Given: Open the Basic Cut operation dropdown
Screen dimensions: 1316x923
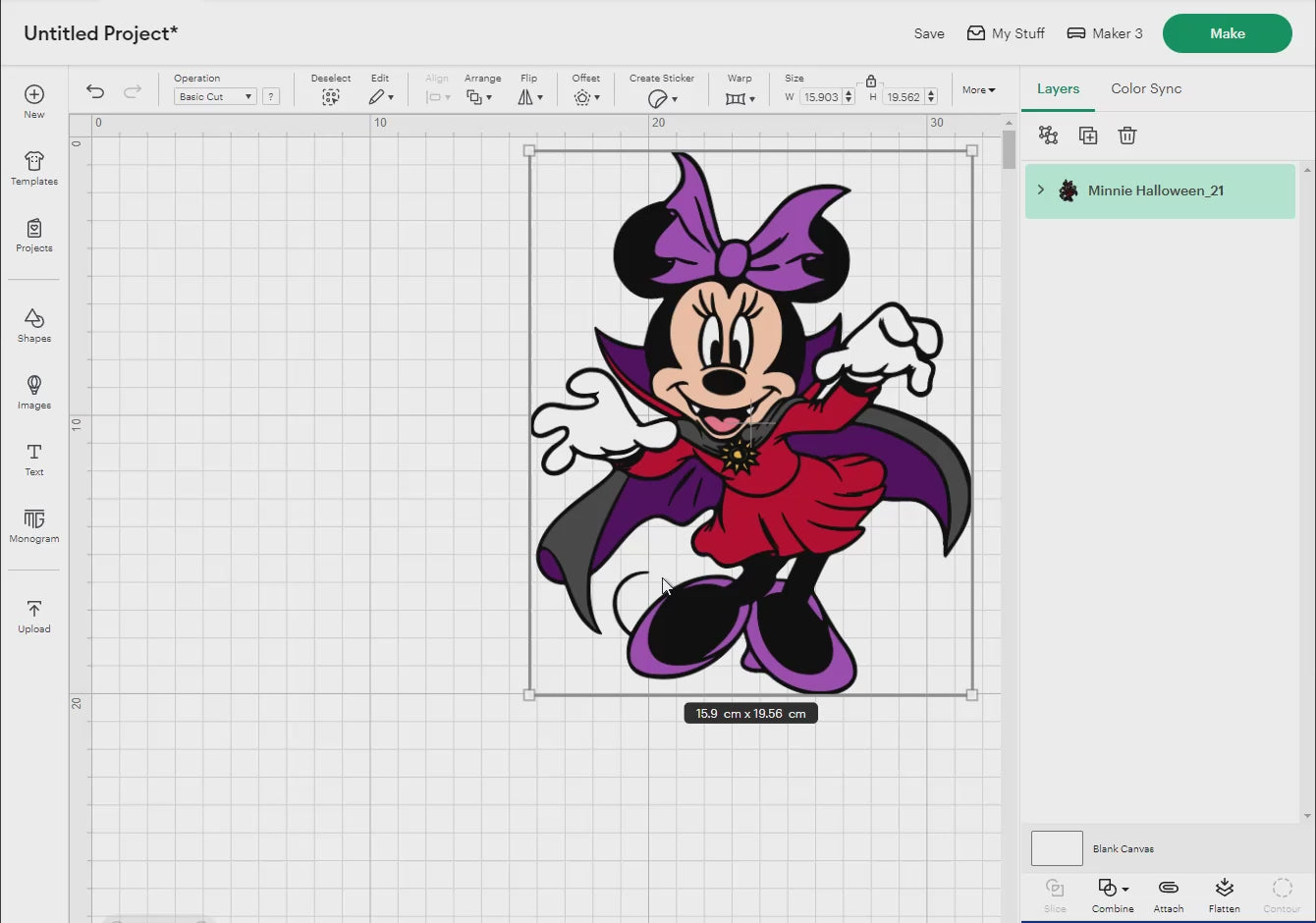Looking at the screenshot, I should 215,96.
